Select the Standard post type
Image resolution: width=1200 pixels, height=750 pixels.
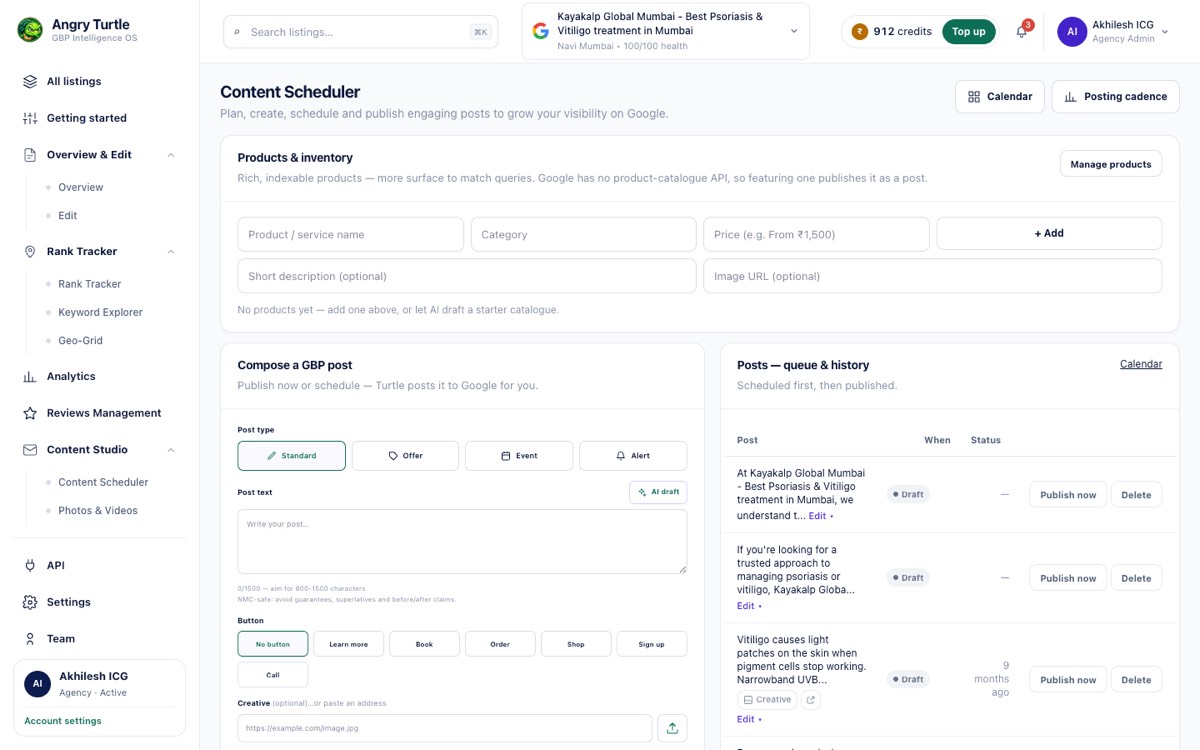(292, 456)
